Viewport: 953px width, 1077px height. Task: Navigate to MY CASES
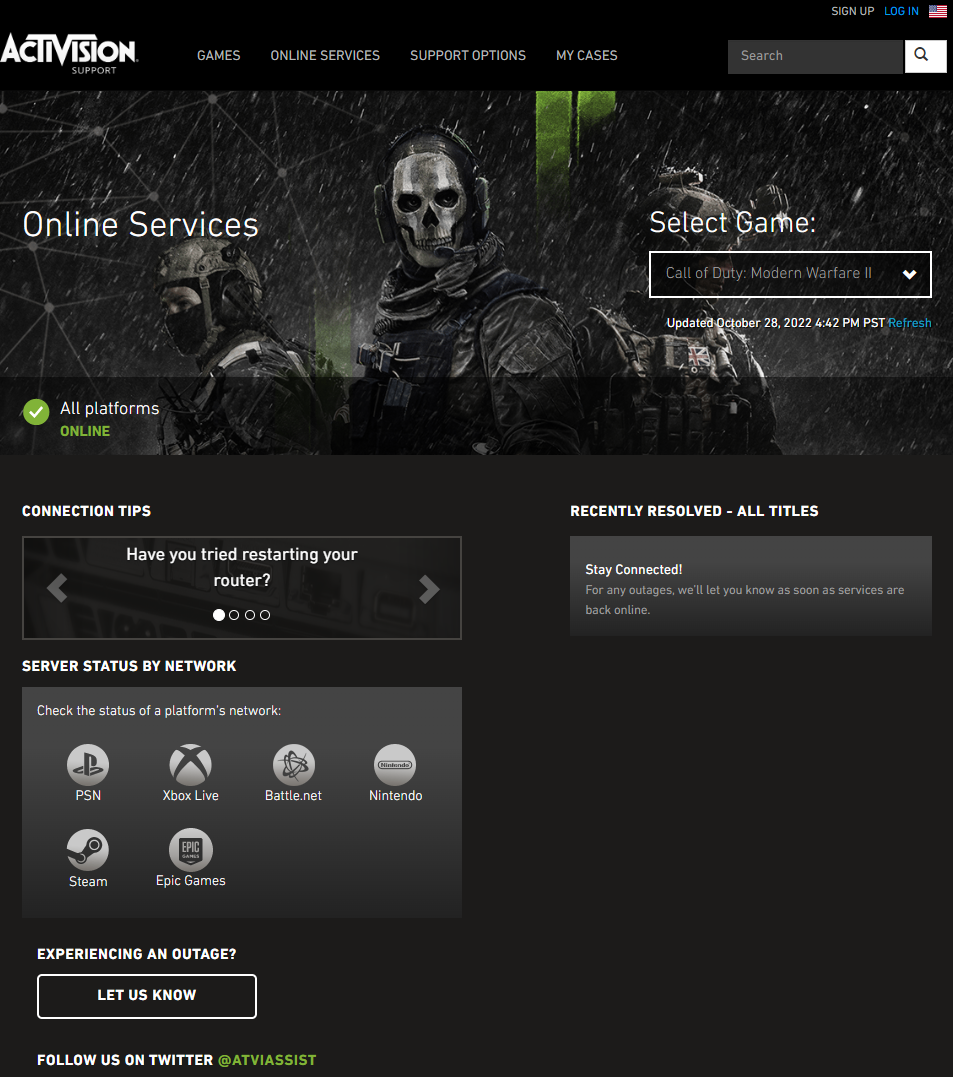pos(586,56)
